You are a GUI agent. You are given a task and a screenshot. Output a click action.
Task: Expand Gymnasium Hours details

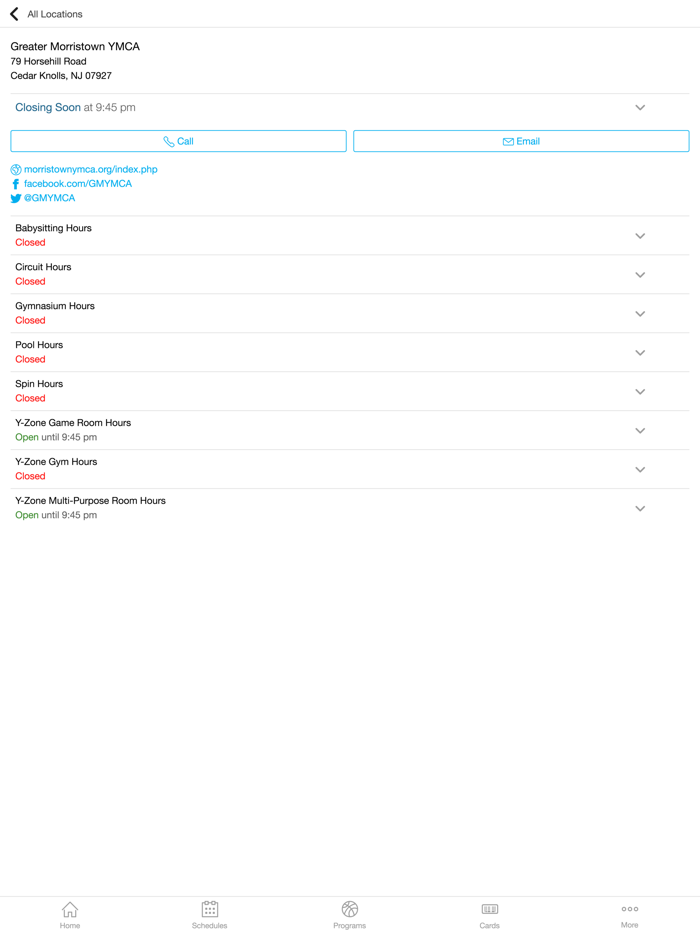tap(640, 314)
